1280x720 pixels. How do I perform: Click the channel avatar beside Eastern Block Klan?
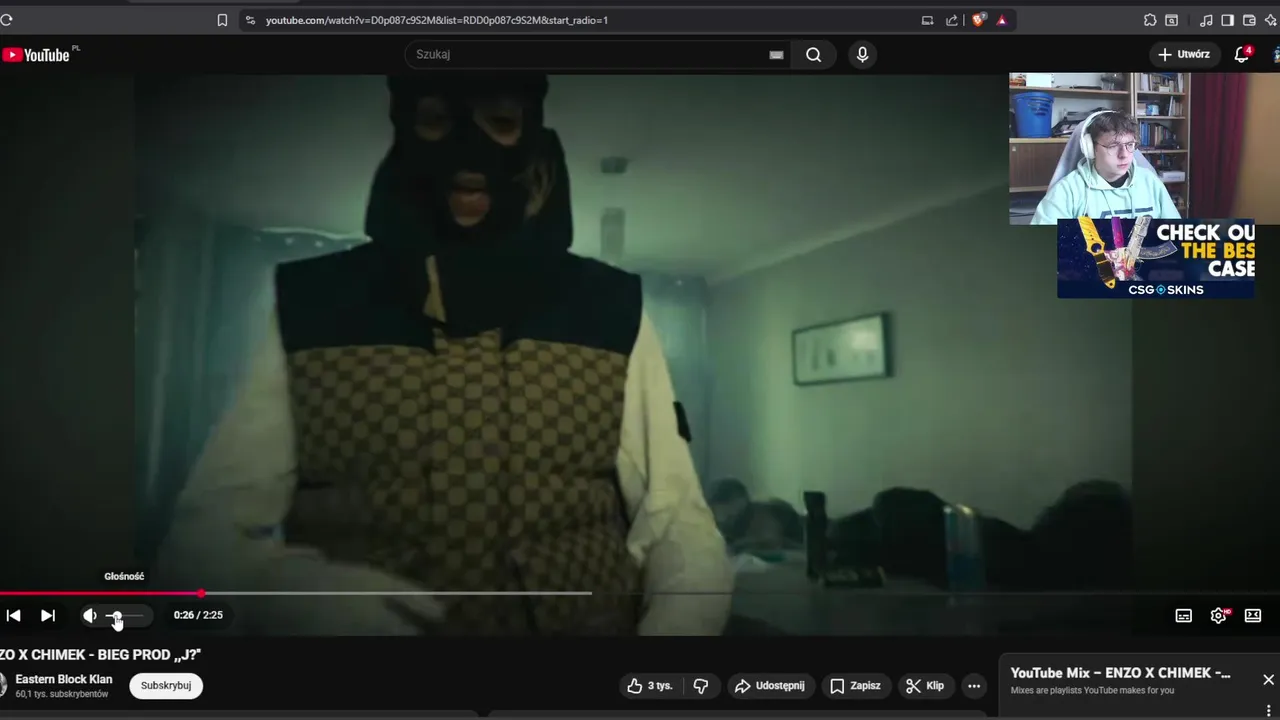click(3, 685)
